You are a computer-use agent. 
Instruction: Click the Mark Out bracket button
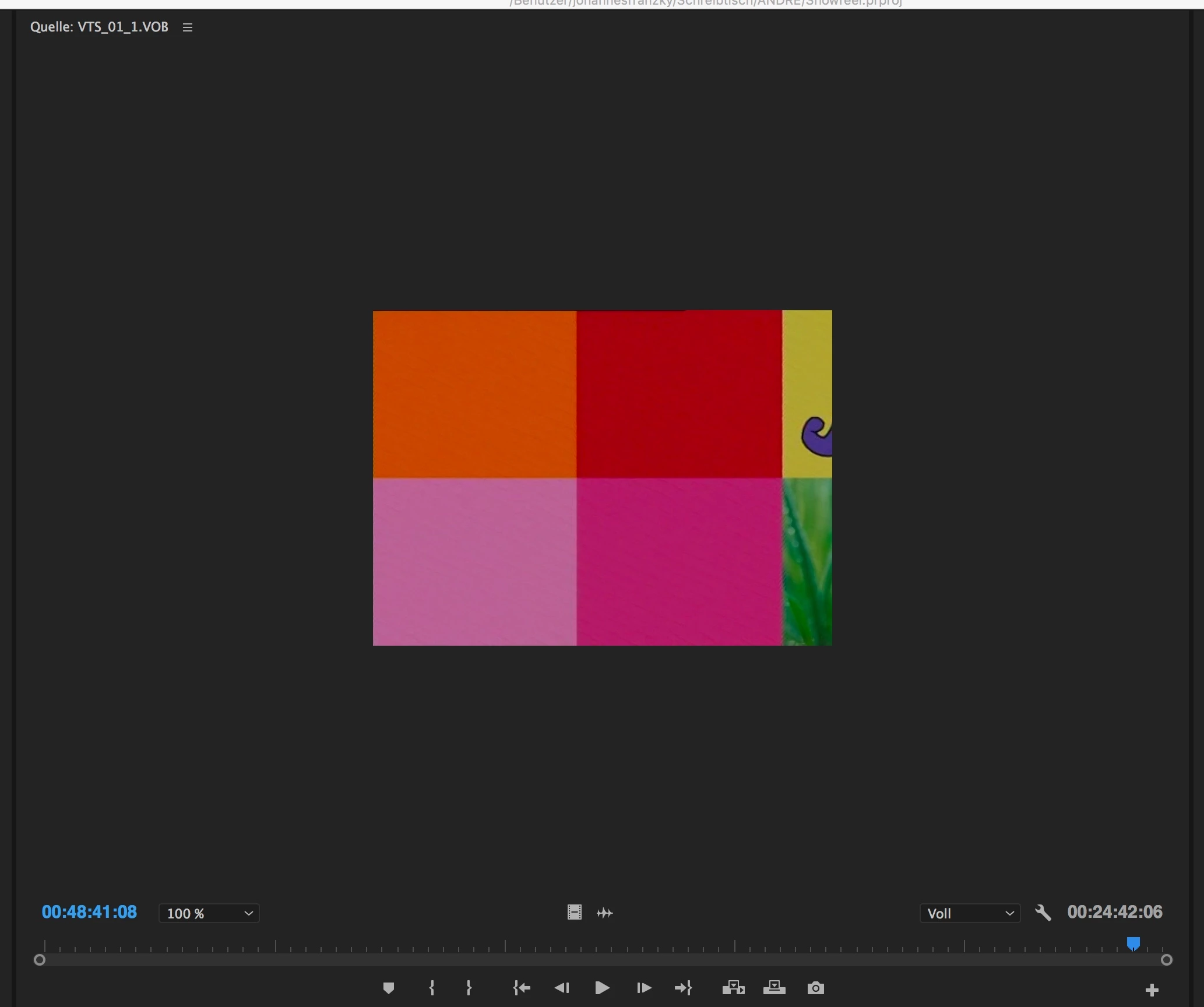click(469, 988)
